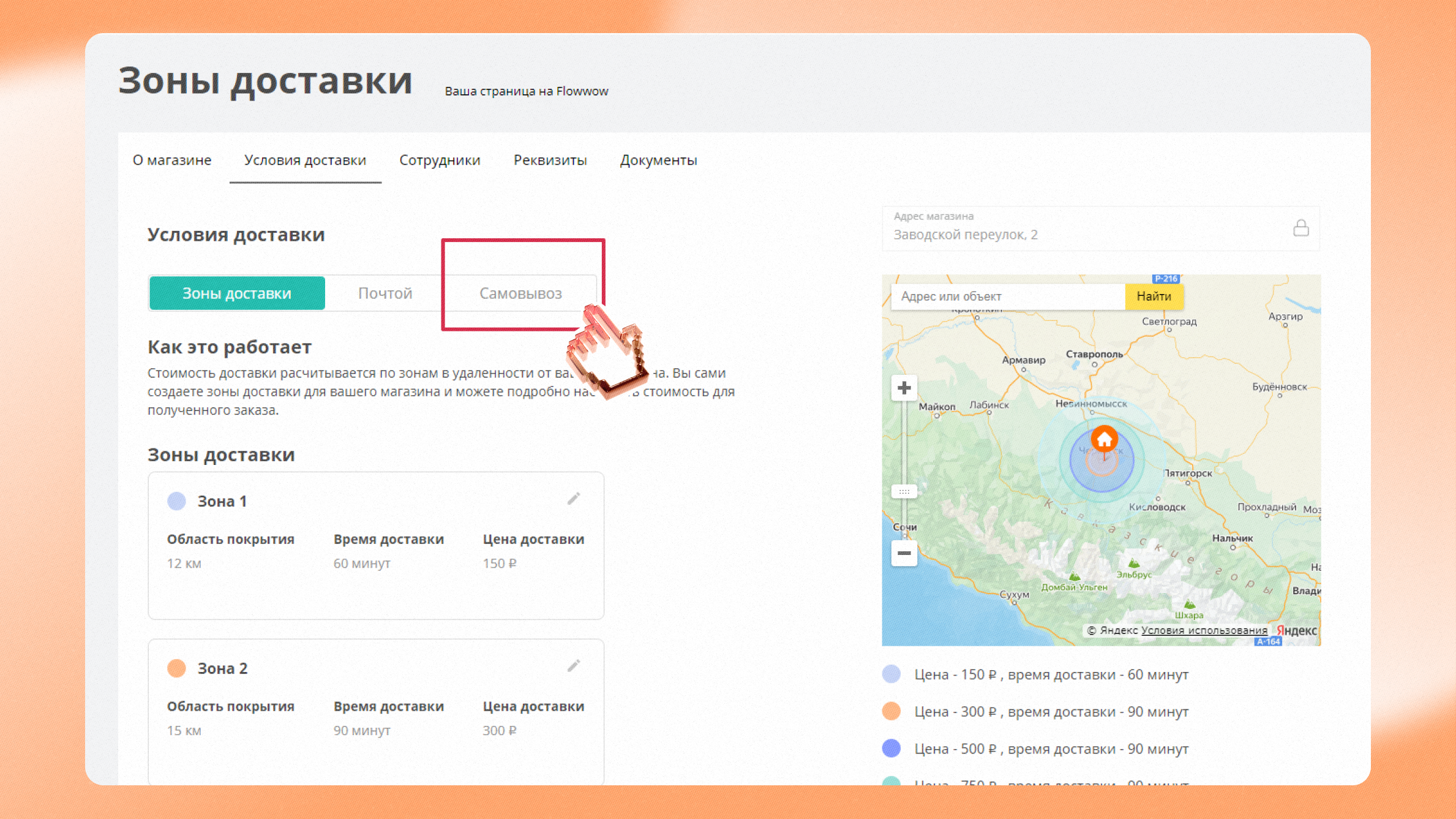This screenshot has height=819, width=1456.
Task: Click the Зона 2 orange color swatch
Action: pyautogui.click(x=177, y=668)
